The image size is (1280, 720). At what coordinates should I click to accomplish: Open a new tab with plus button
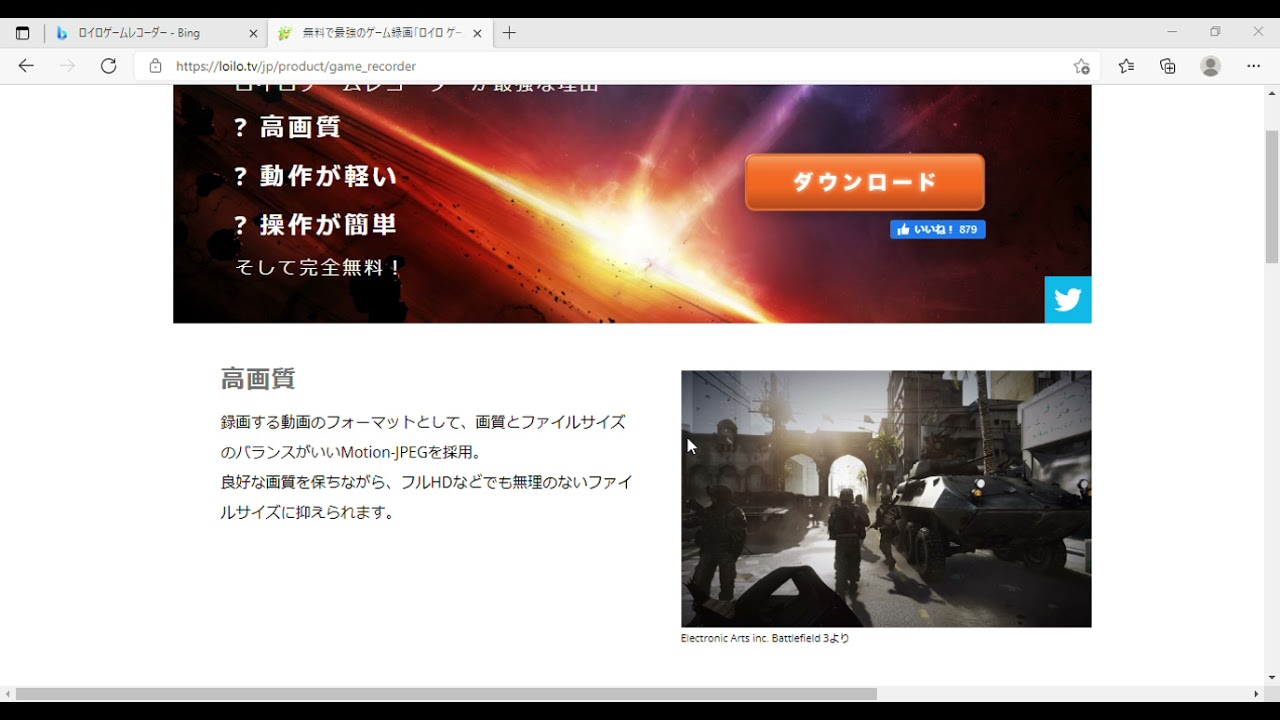coord(509,33)
